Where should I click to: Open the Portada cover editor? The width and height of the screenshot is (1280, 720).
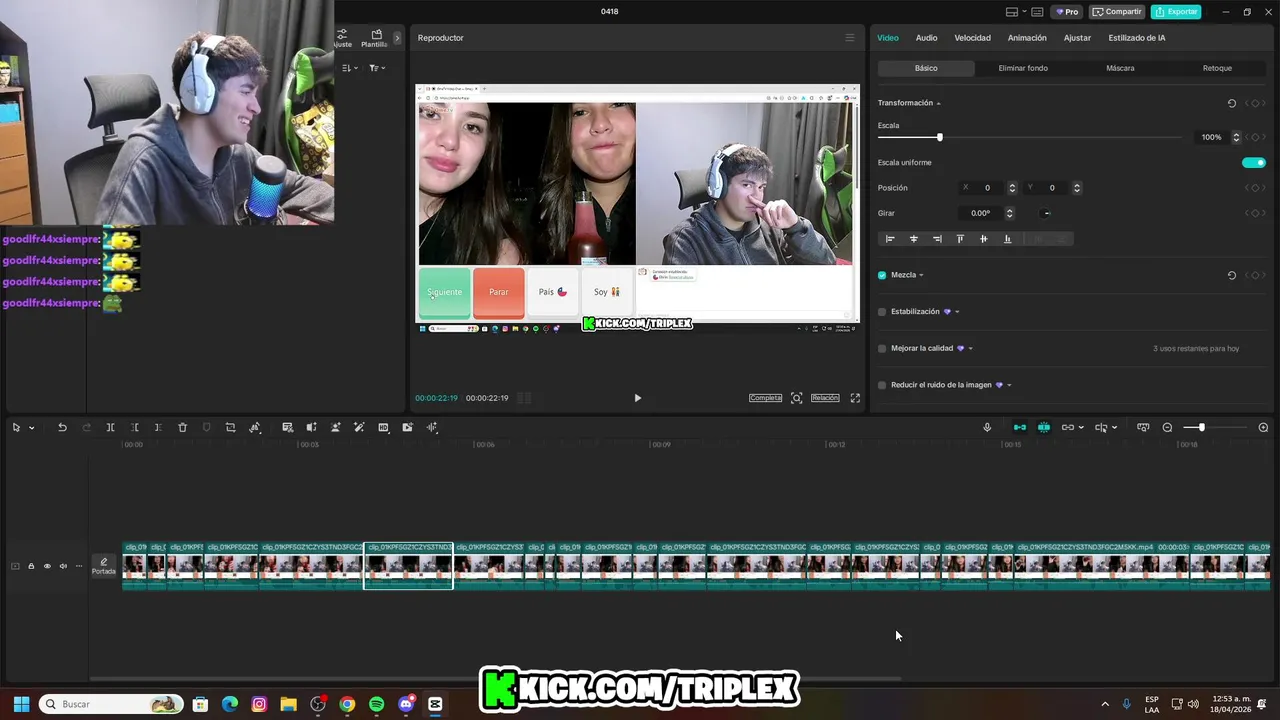pos(104,566)
